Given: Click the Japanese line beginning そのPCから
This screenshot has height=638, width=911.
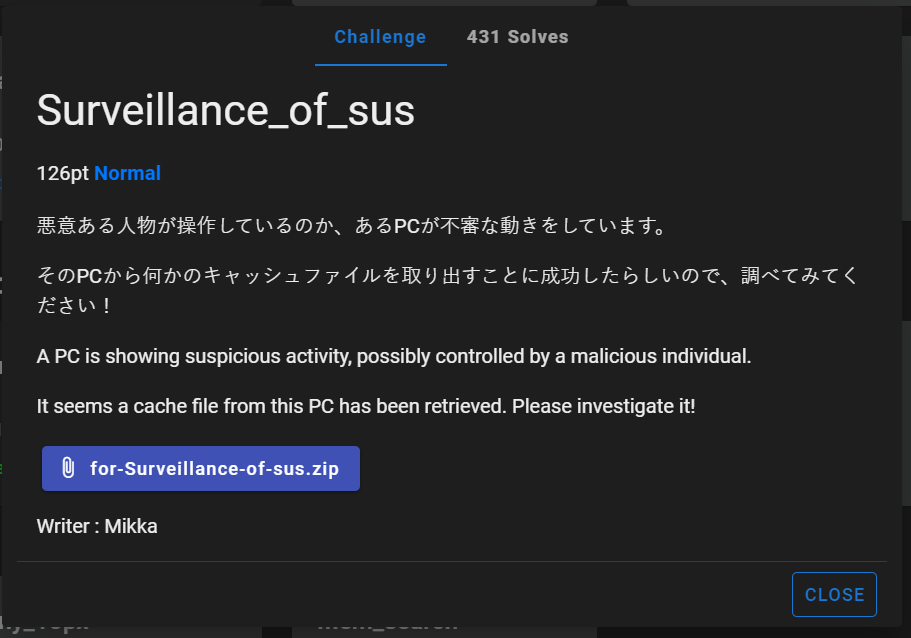Looking at the screenshot, I should 447,290.
